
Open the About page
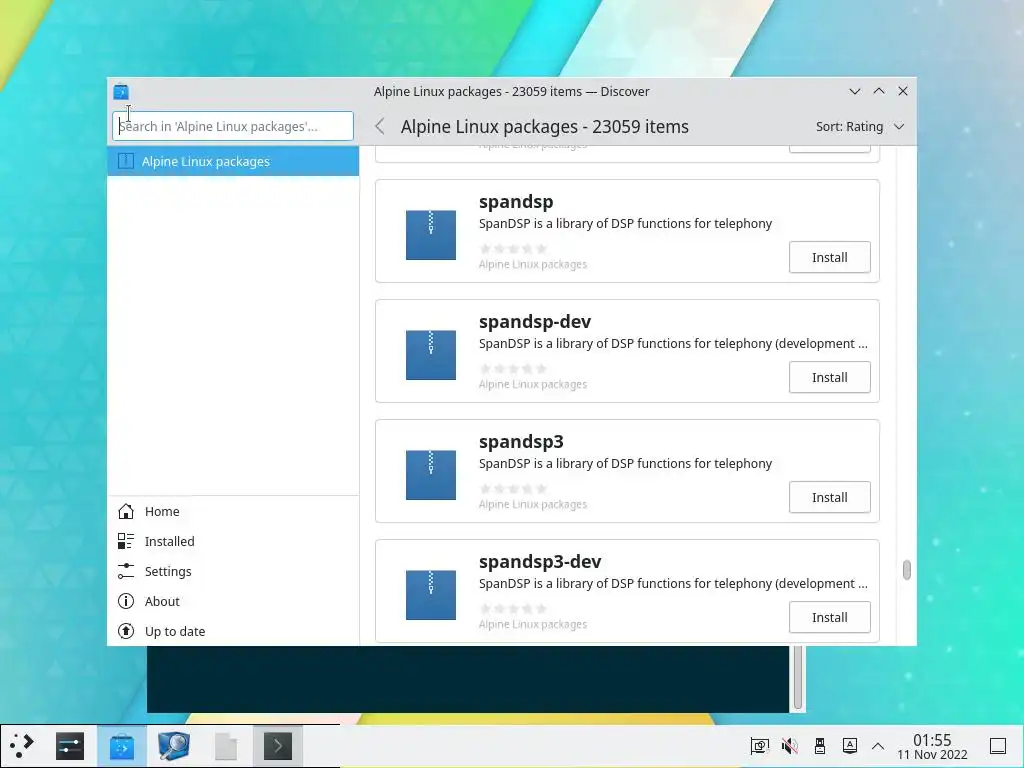pyautogui.click(x=233, y=601)
